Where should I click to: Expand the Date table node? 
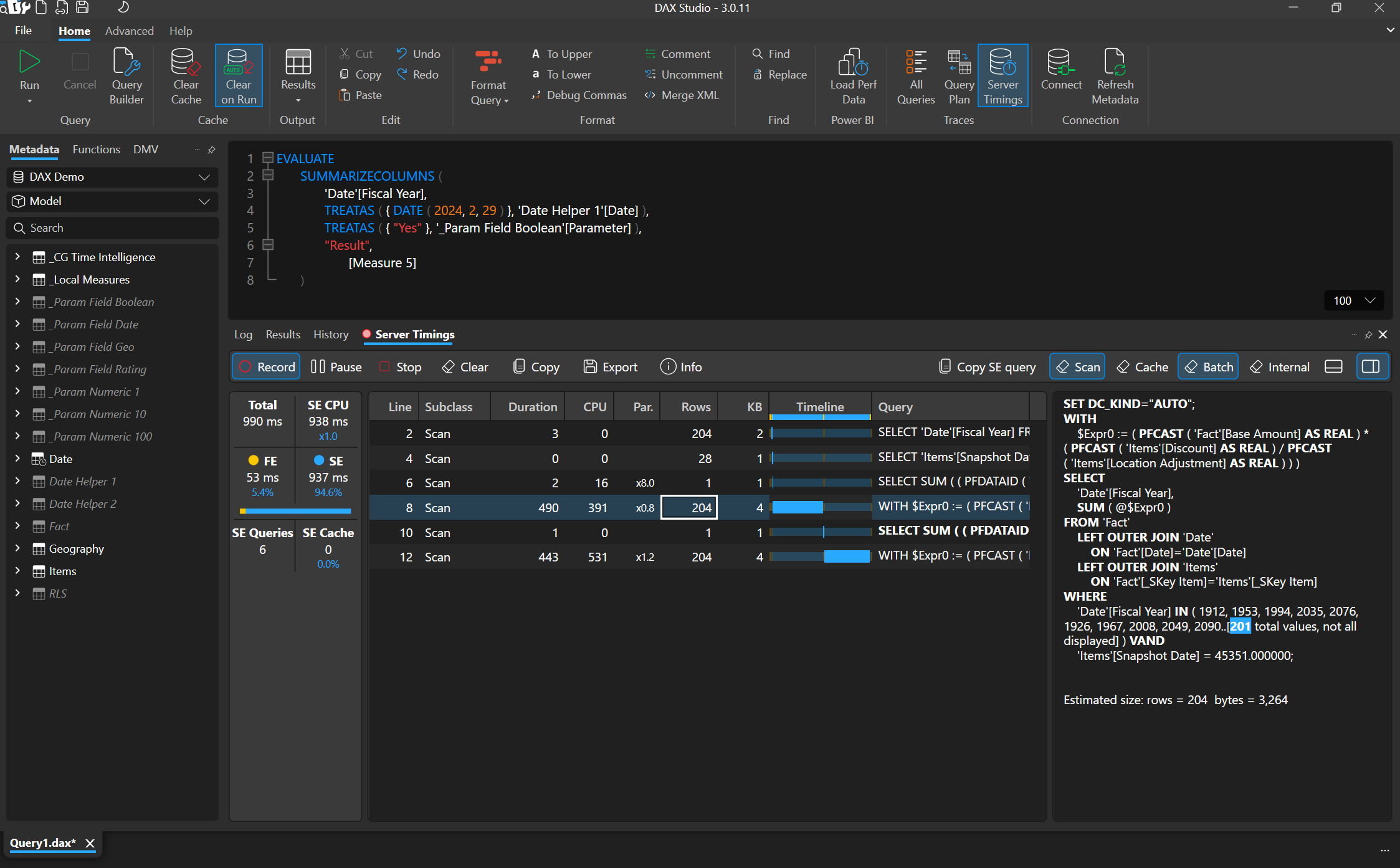17,458
